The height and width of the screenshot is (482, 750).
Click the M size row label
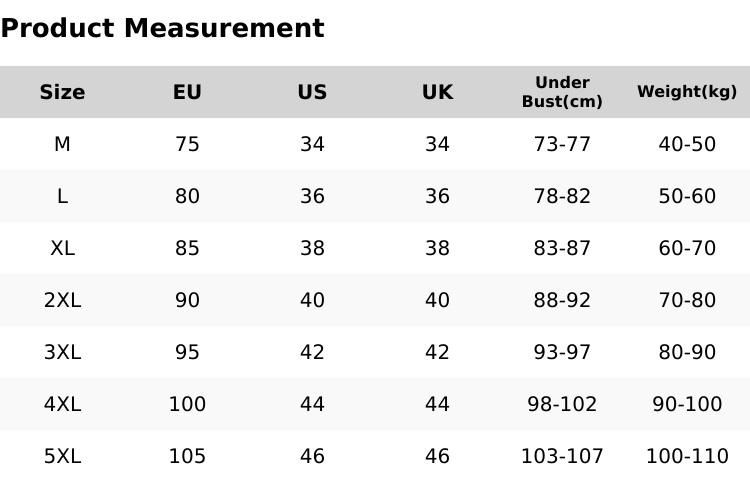point(62,144)
